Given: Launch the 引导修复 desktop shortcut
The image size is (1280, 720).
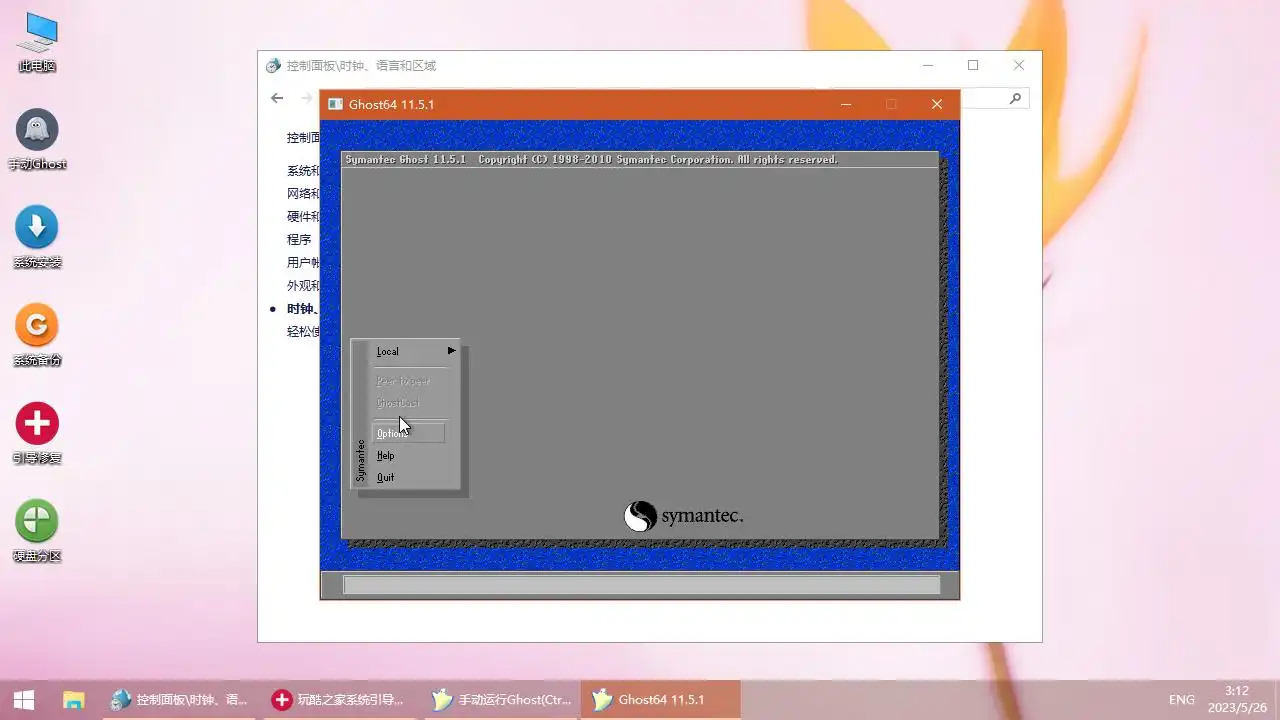Looking at the screenshot, I should tap(37, 434).
